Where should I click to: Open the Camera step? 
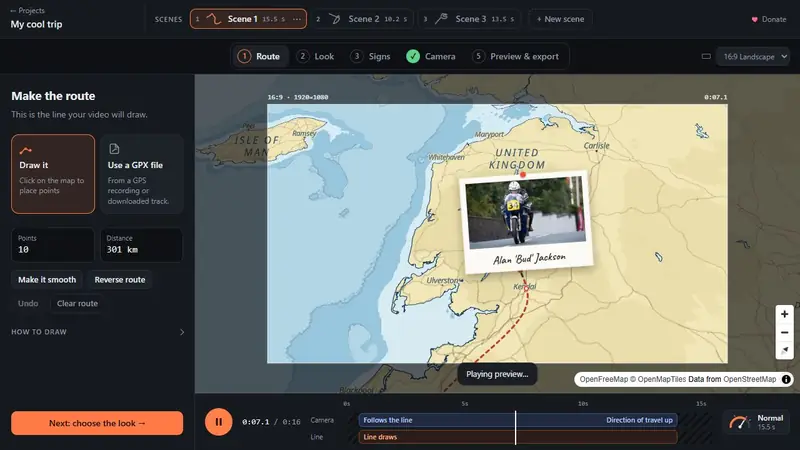click(431, 56)
